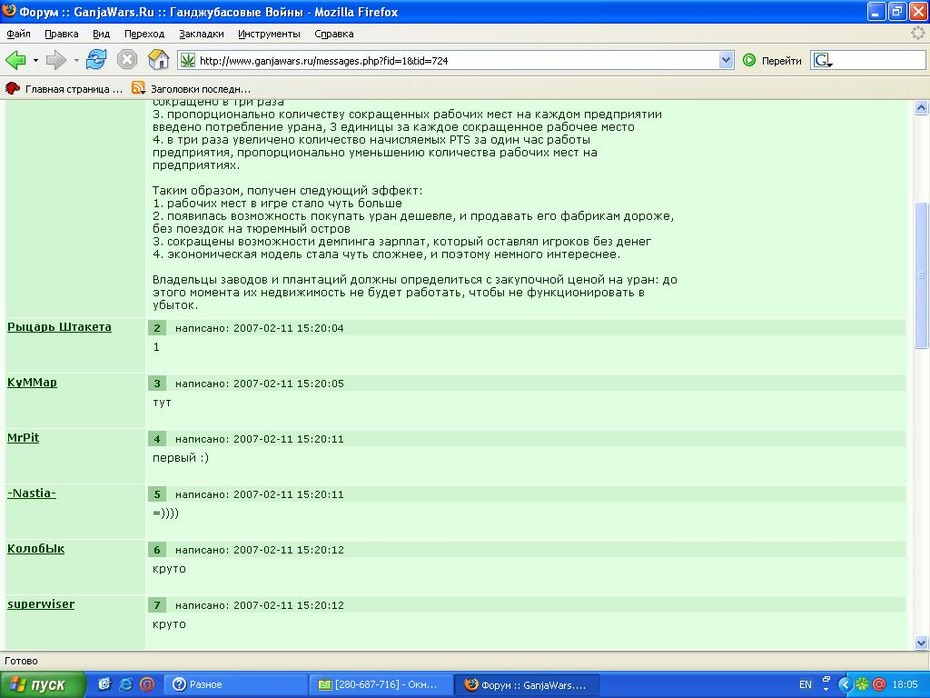Click post number 5 badge

pyautogui.click(x=157, y=494)
